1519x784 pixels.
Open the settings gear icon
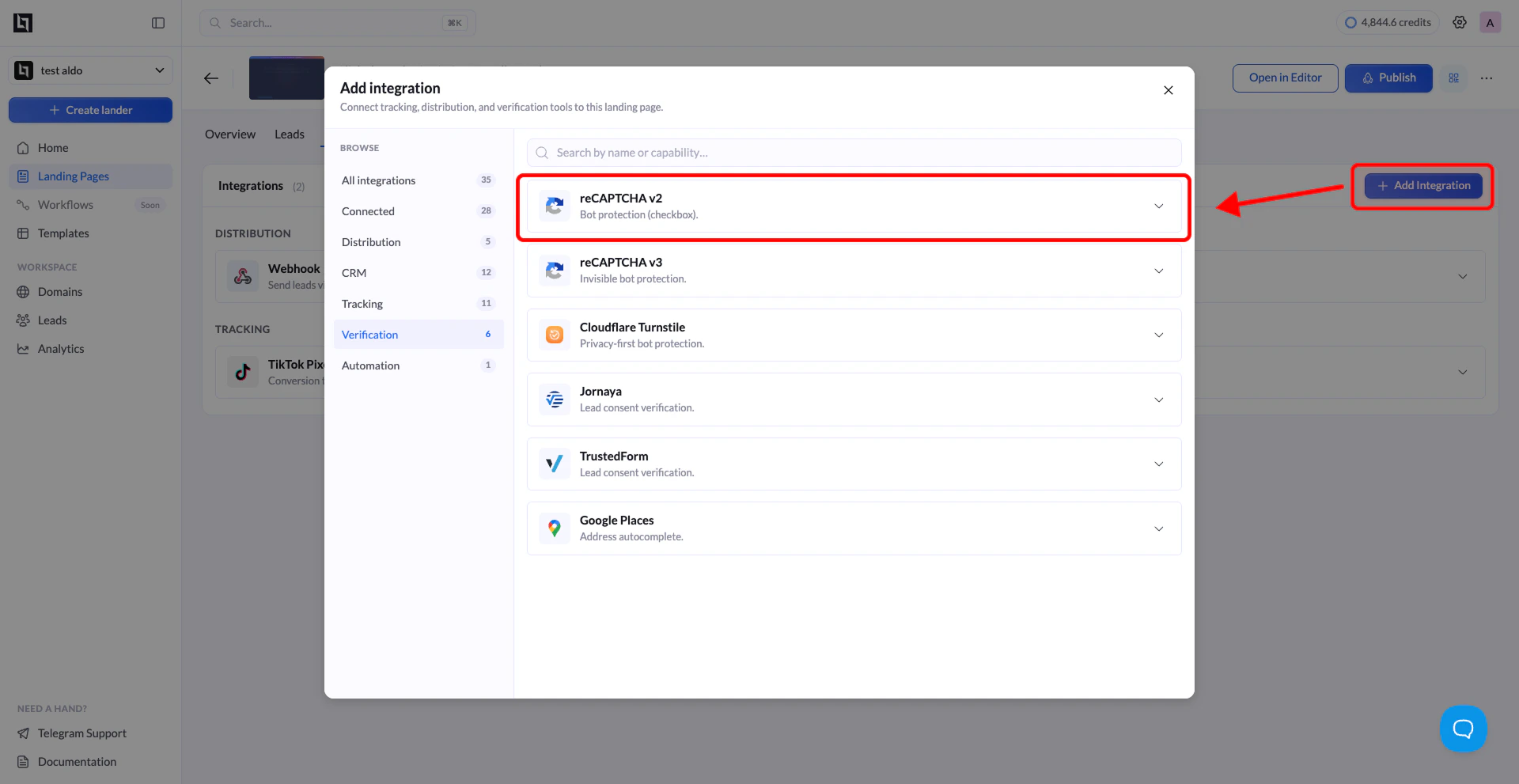pos(1460,22)
